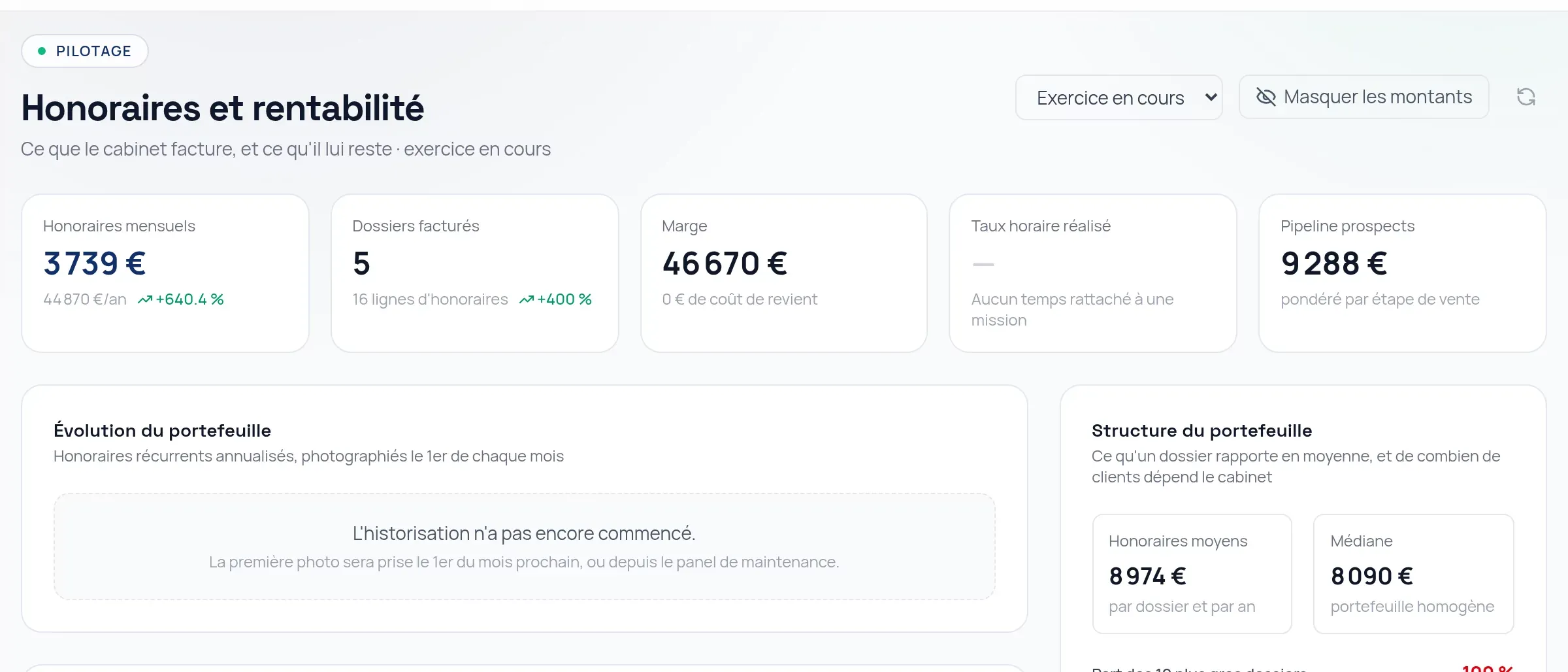The height and width of the screenshot is (672, 1568).
Task: Click the PILOTAGE badge
Action: tap(85, 51)
